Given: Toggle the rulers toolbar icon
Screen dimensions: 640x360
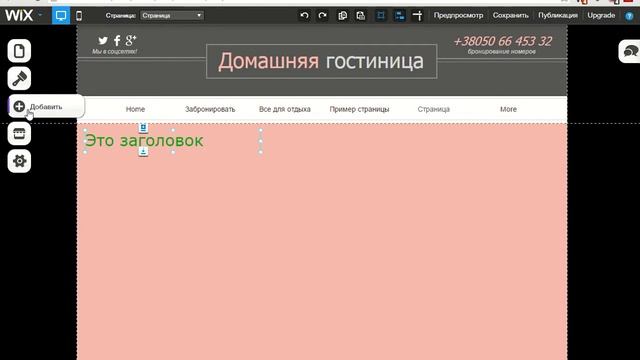Looking at the screenshot, I should pyautogui.click(x=417, y=16).
